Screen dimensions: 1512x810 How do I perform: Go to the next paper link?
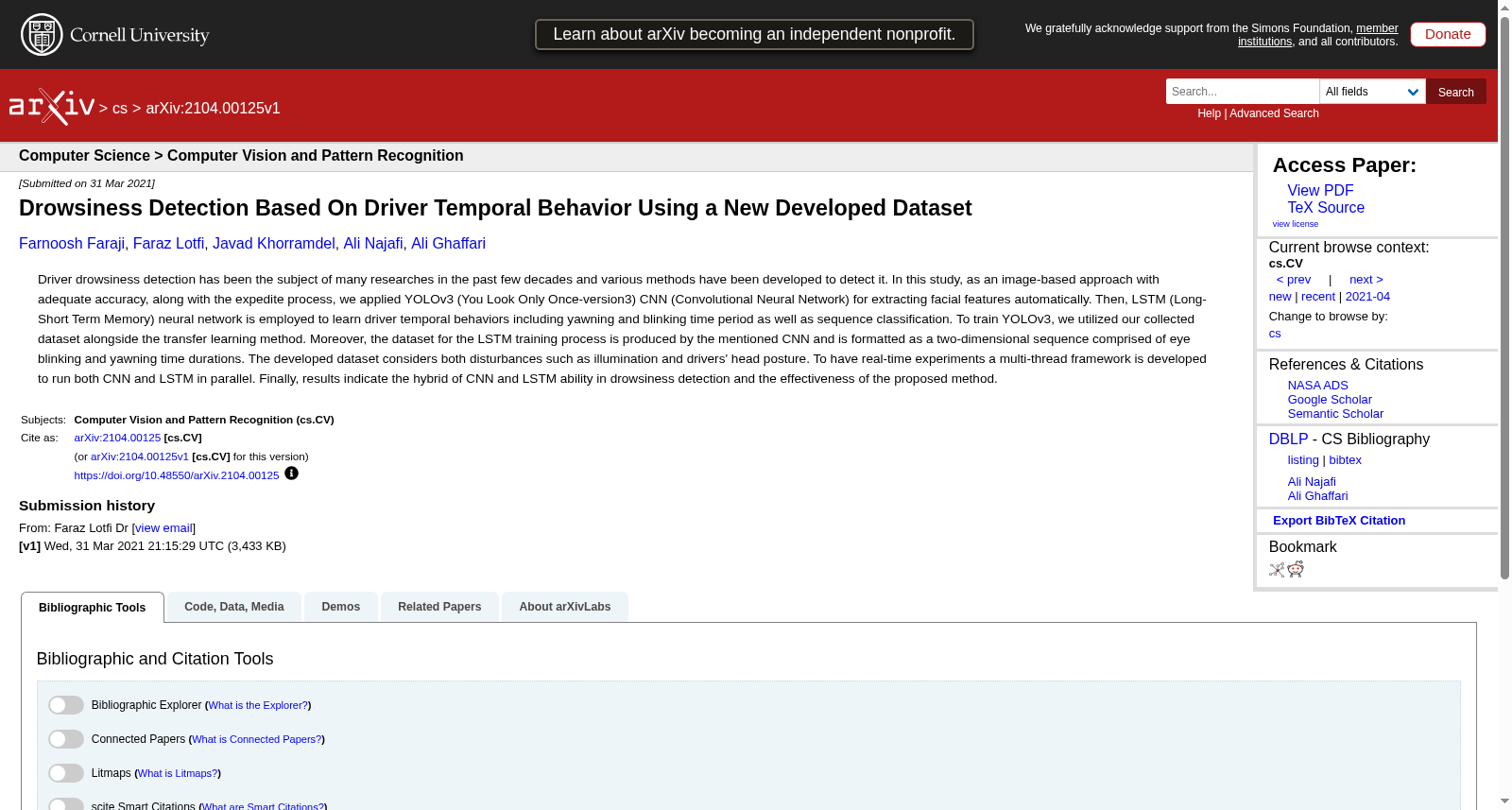click(x=1366, y=280)
